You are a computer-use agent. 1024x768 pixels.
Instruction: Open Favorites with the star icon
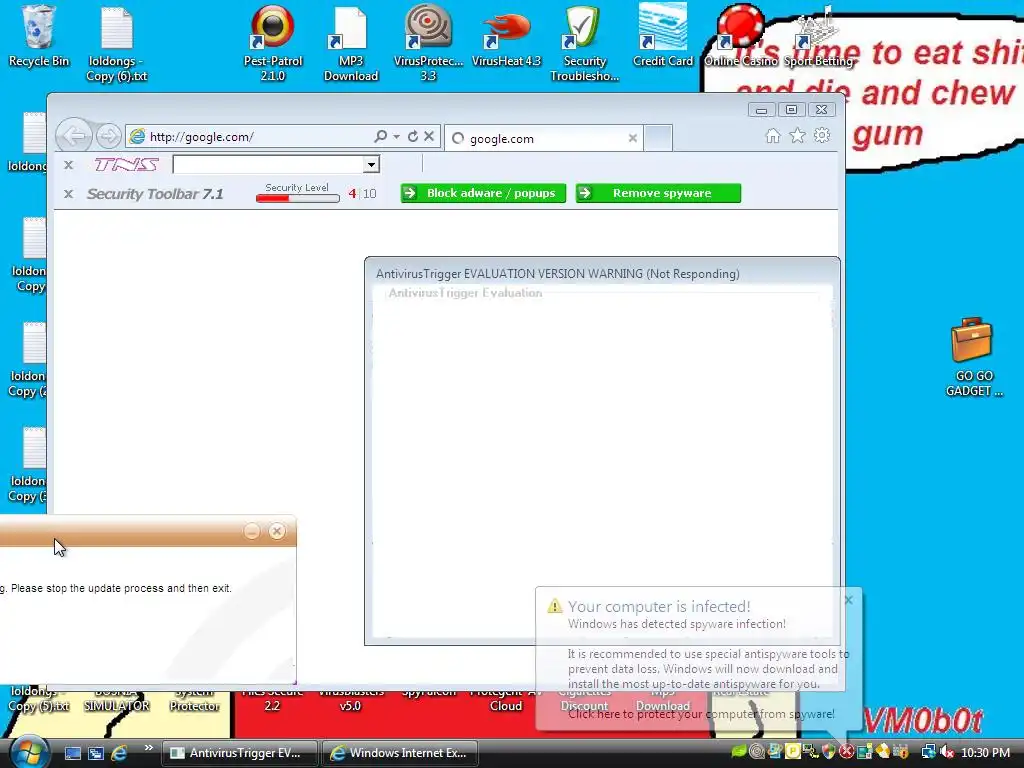(x=797, y=135)
